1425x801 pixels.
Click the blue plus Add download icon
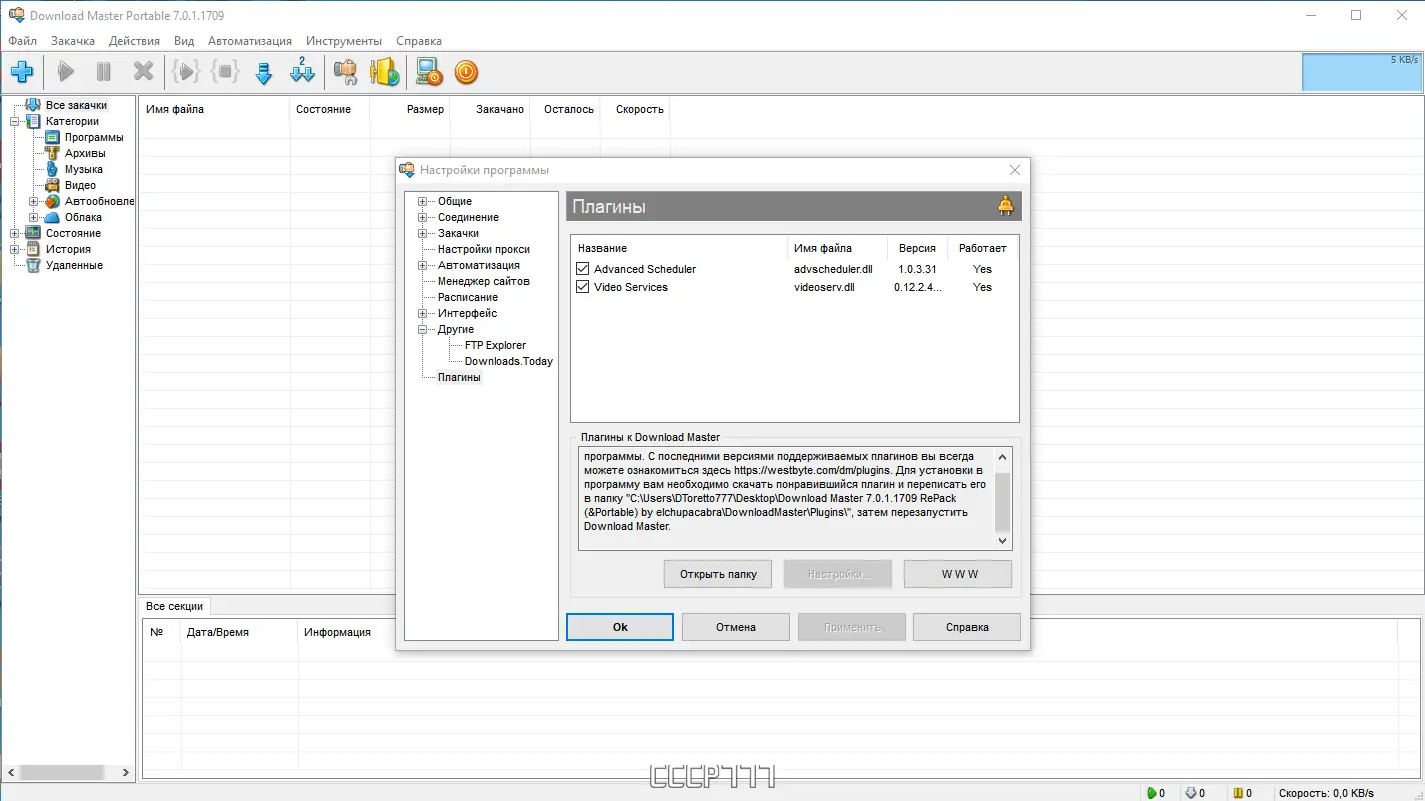[22, 71]
